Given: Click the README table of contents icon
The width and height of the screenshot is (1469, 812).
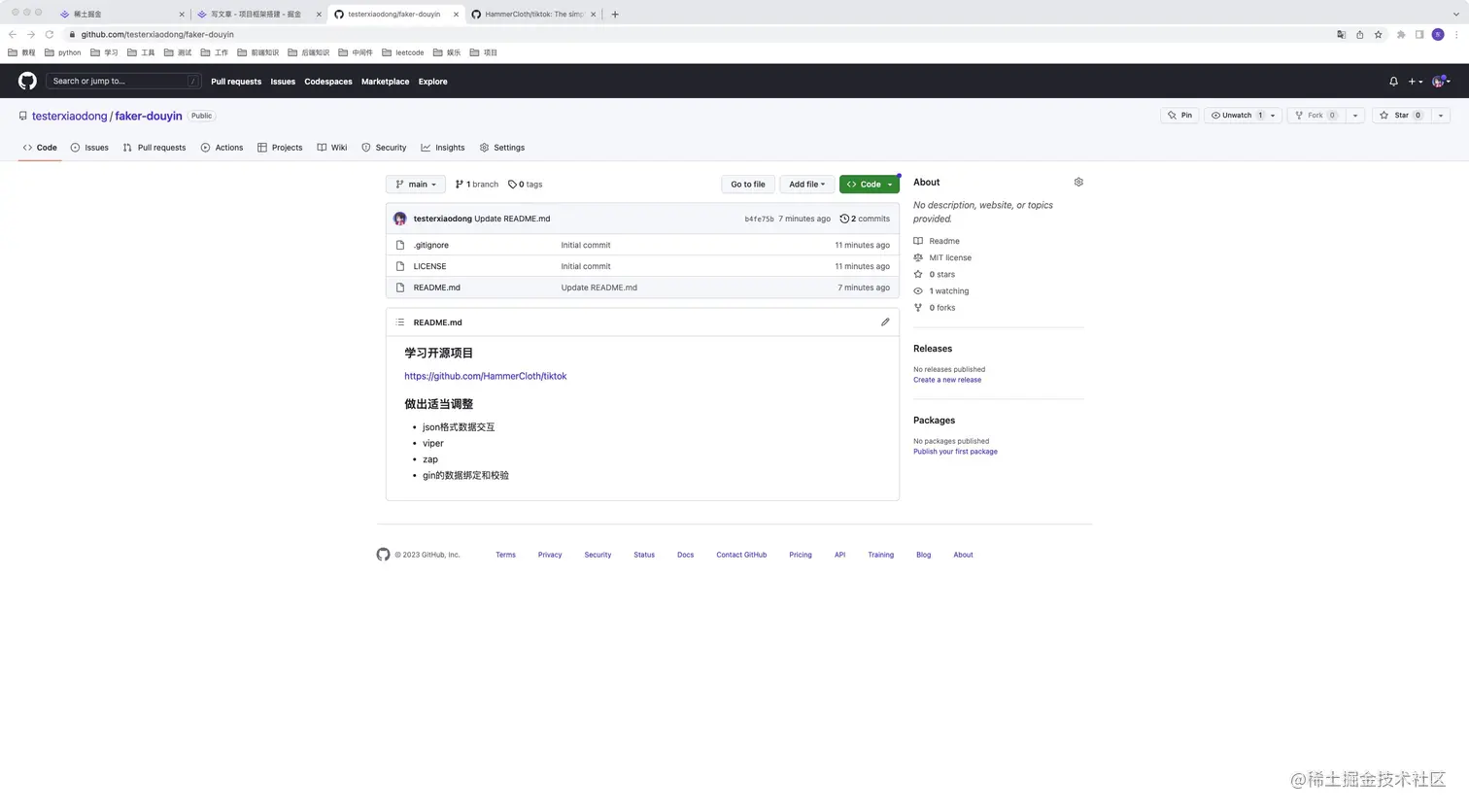Looking at the screenshot, I should [400, 322].
